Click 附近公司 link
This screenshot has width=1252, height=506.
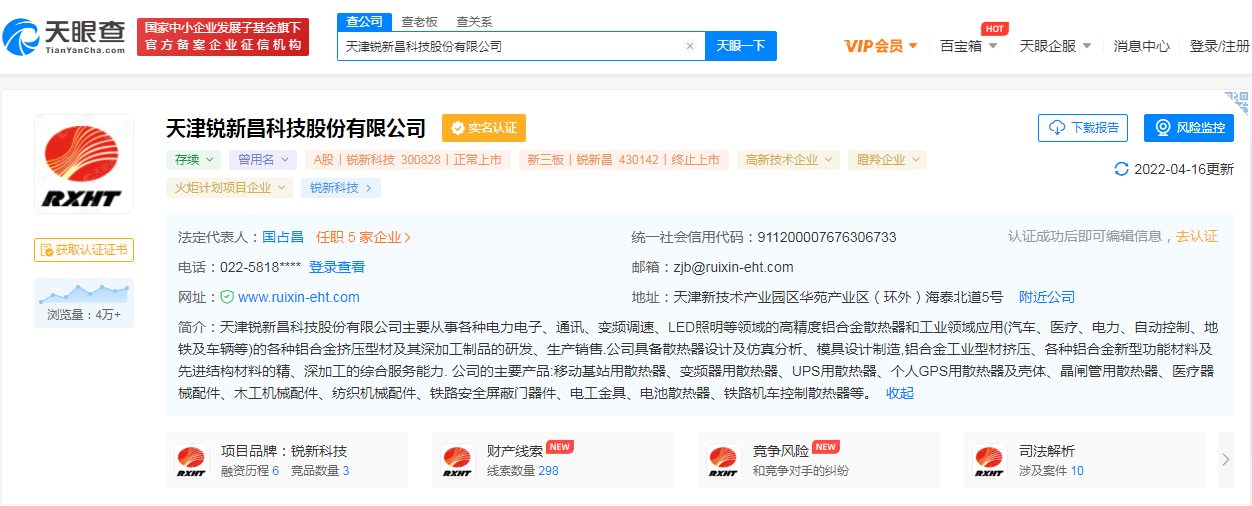tap(1047, 297)
